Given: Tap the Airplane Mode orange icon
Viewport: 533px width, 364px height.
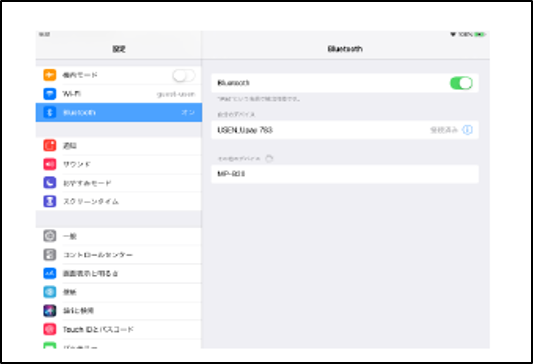Looking at the screenshot, I should [50, 75].
